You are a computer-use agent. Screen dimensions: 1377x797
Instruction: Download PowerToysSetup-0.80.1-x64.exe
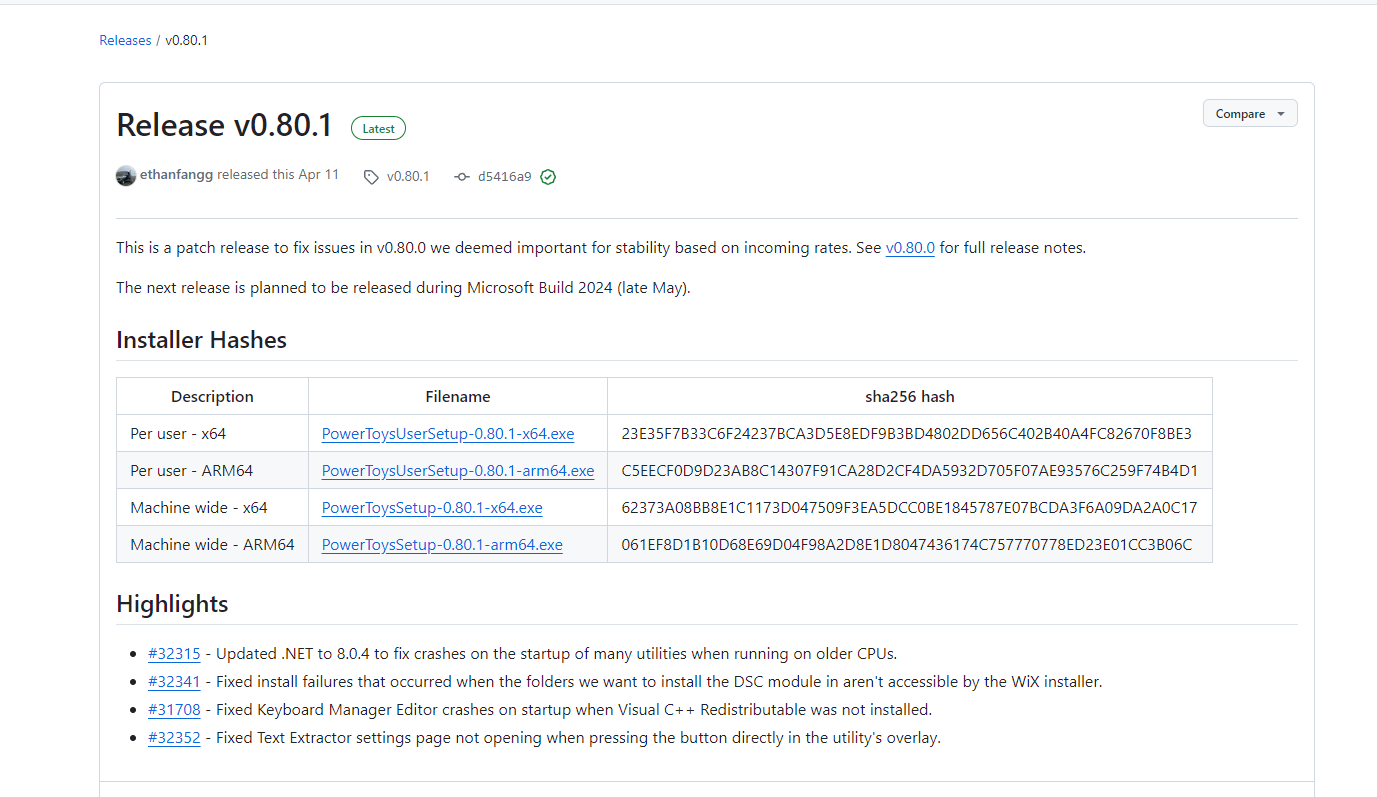(432, 508)
